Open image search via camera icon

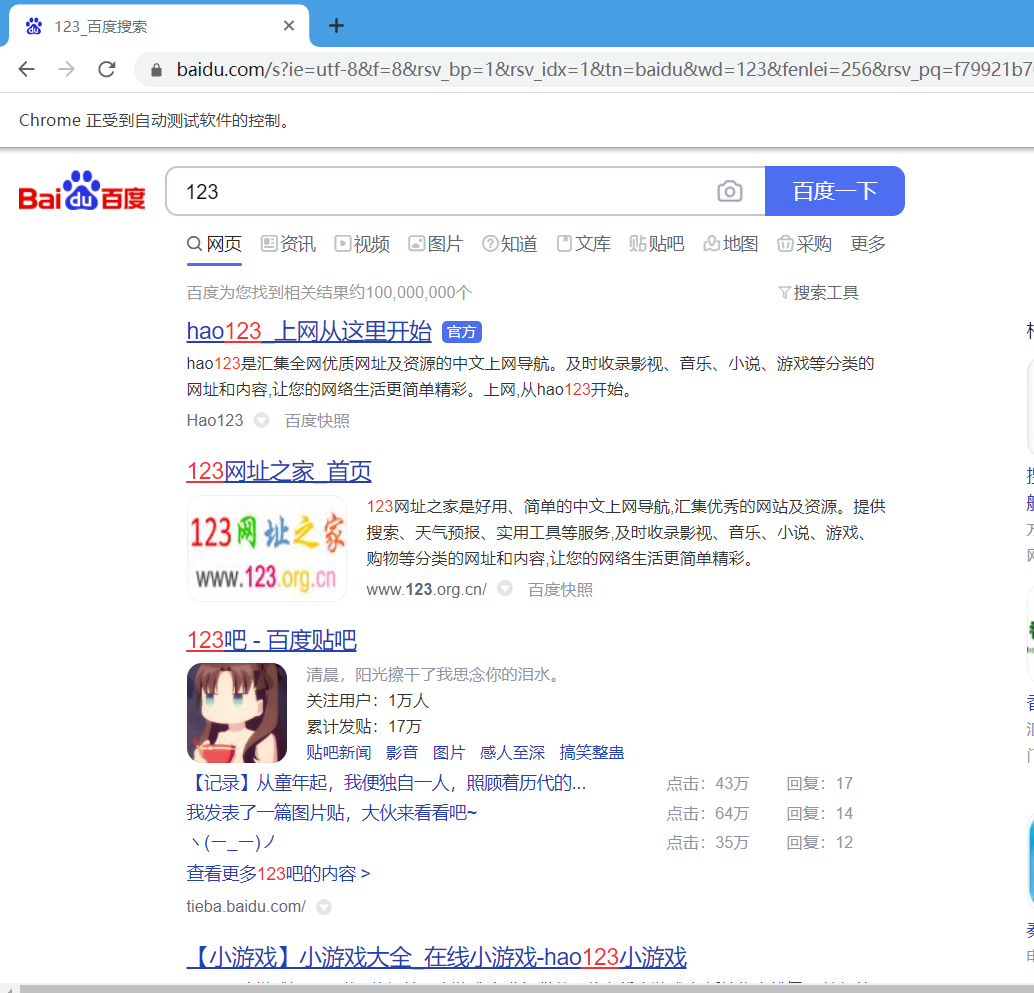pos(729,191)
